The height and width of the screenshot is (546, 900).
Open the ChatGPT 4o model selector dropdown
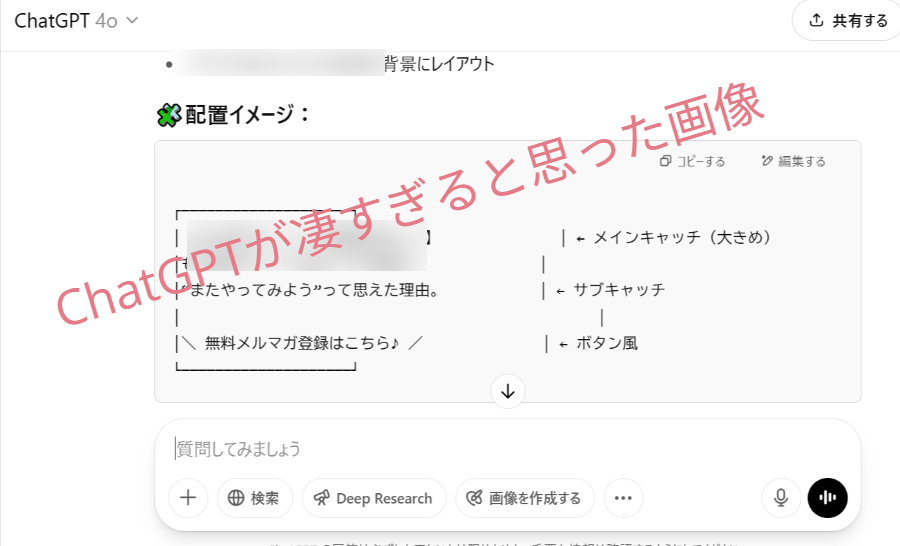click(76, 20)
